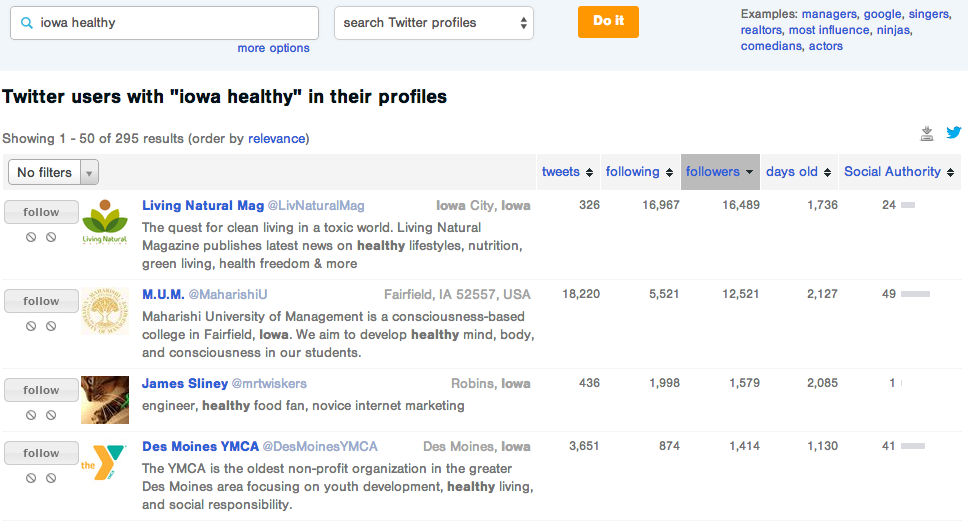968x527 pixels.
Task: Click the Fairfield, IA 52557, USA location
Action: tap(457, 294)
